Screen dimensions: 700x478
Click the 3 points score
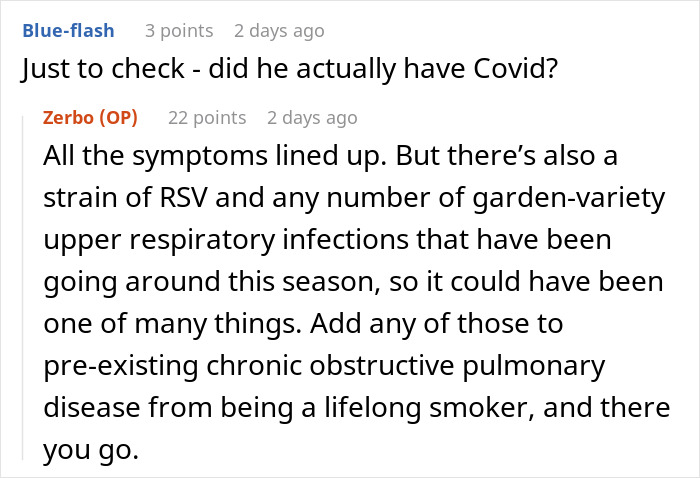point(178,30)
